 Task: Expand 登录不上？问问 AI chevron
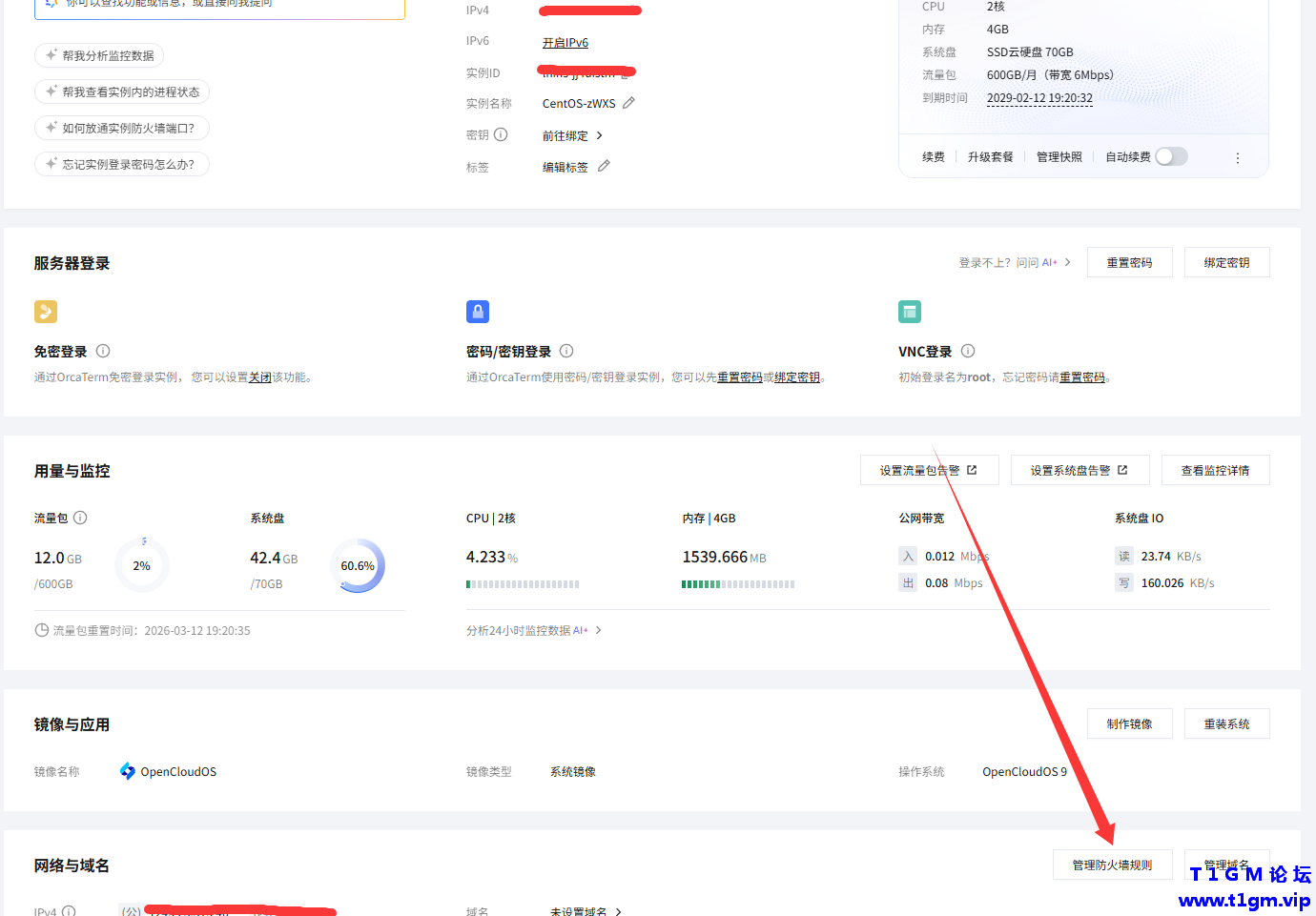coord(1067,262)
